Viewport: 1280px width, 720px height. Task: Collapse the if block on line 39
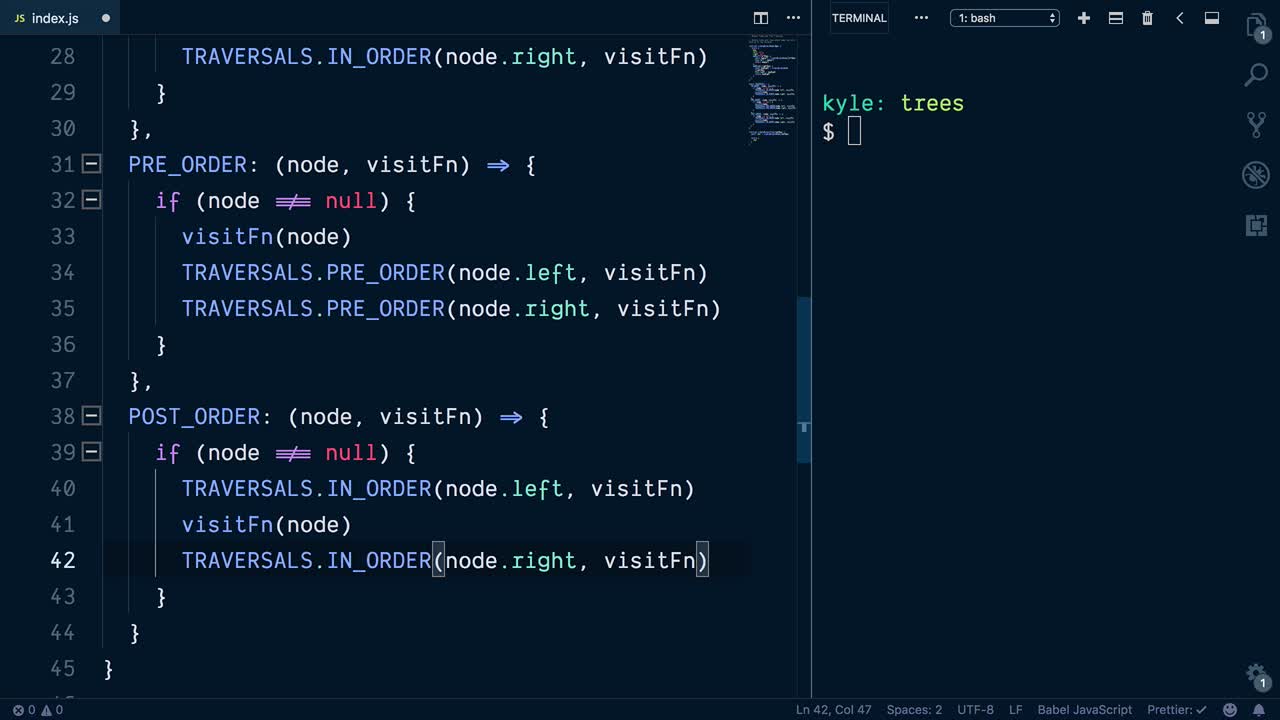click(x=91, y=452)
